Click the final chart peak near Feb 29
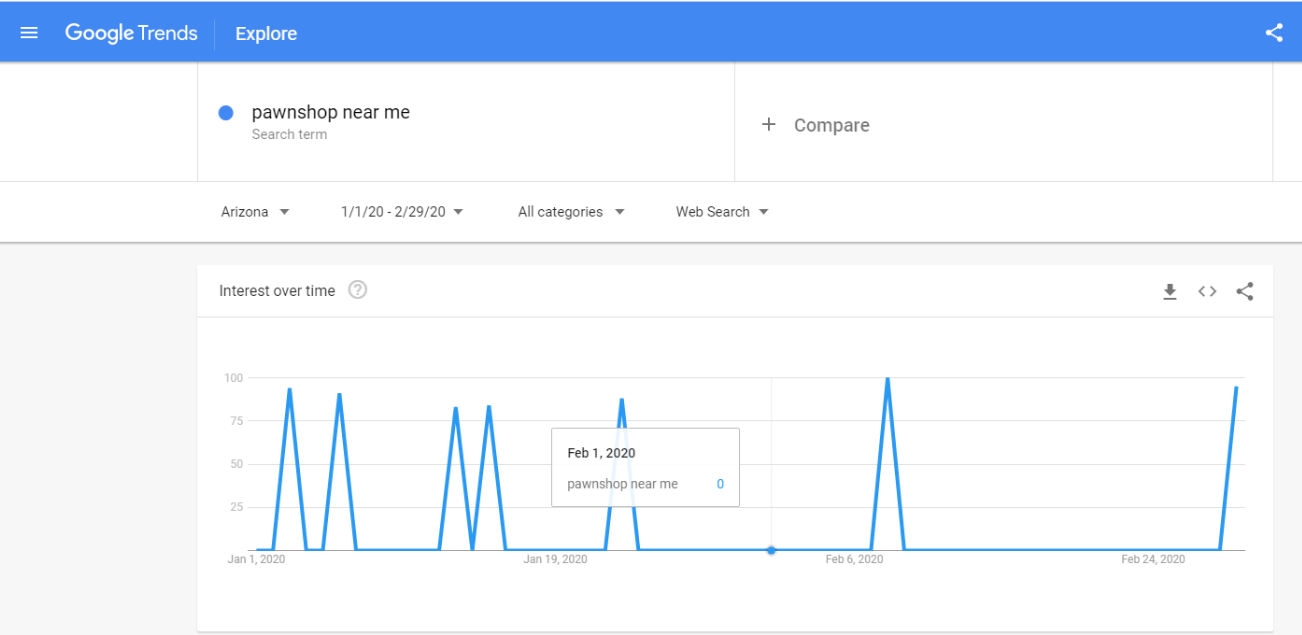 click(x=1236, y=388)
